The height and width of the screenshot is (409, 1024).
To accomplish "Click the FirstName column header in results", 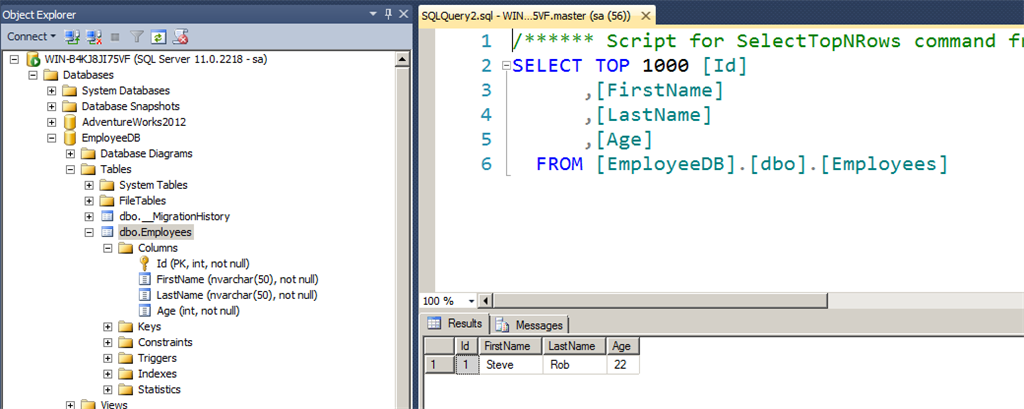I will pos(510,346).
